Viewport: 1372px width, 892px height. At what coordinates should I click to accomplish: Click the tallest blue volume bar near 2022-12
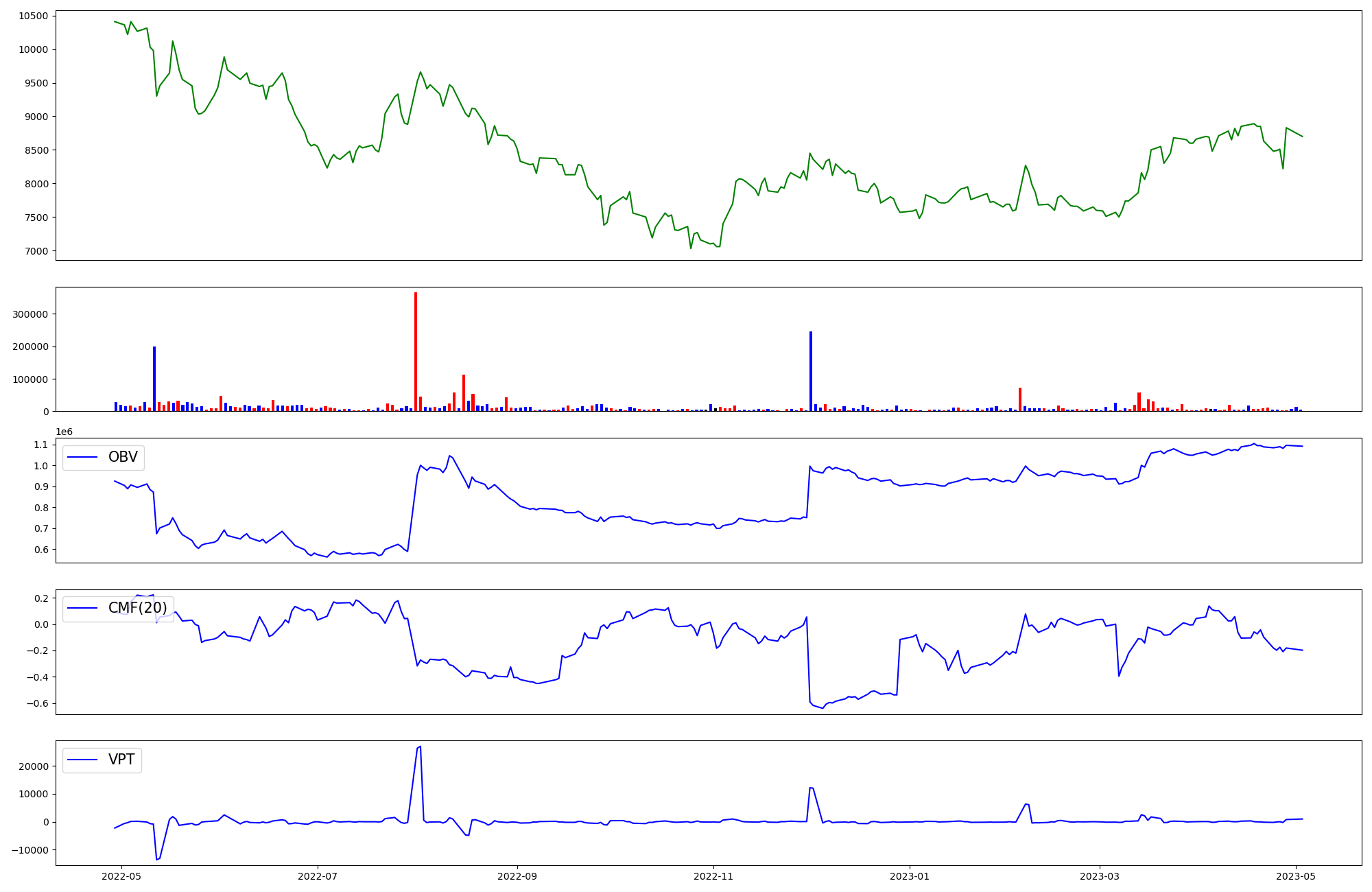tap(811, 371)
